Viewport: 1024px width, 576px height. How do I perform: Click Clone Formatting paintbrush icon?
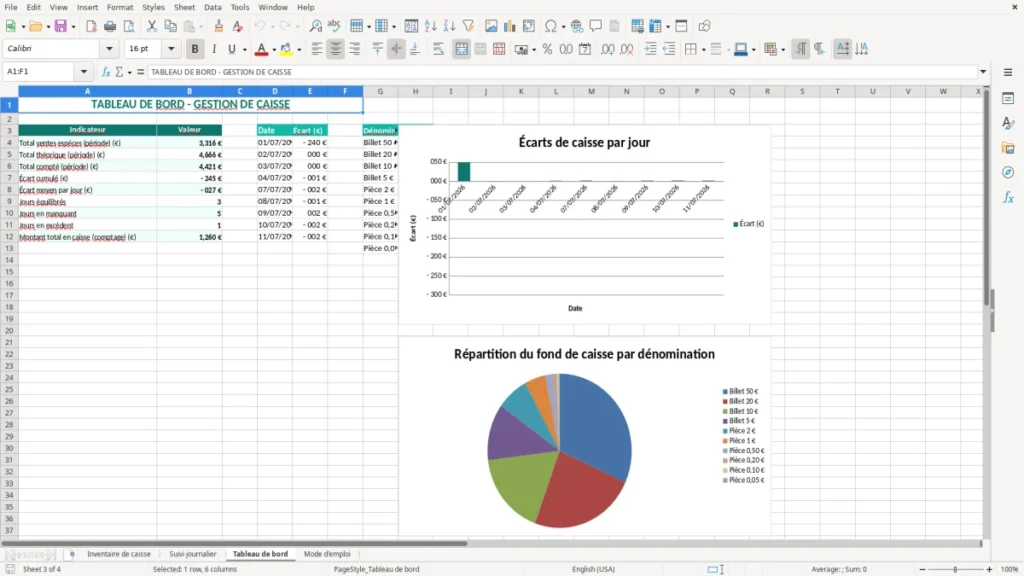click(219, 26)
